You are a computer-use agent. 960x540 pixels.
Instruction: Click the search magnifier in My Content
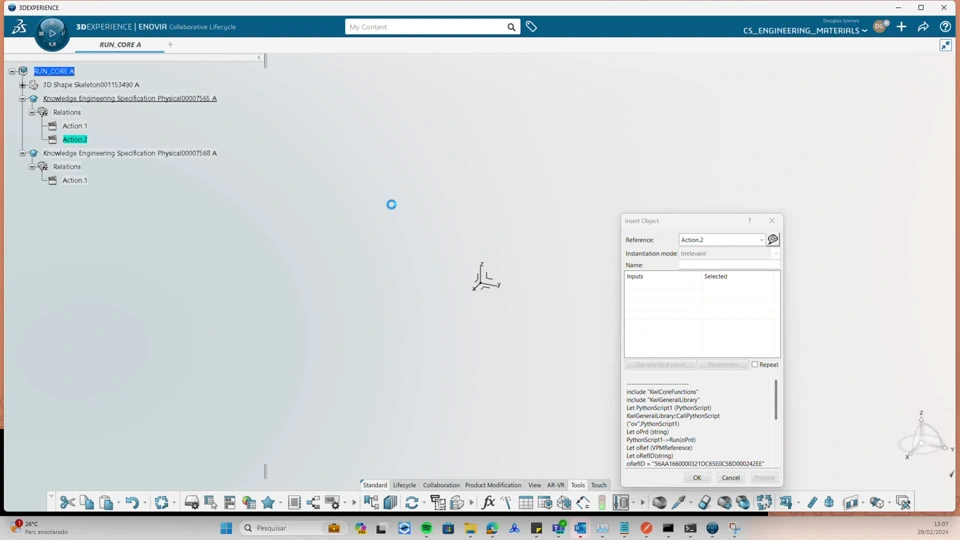coord(511,27)
